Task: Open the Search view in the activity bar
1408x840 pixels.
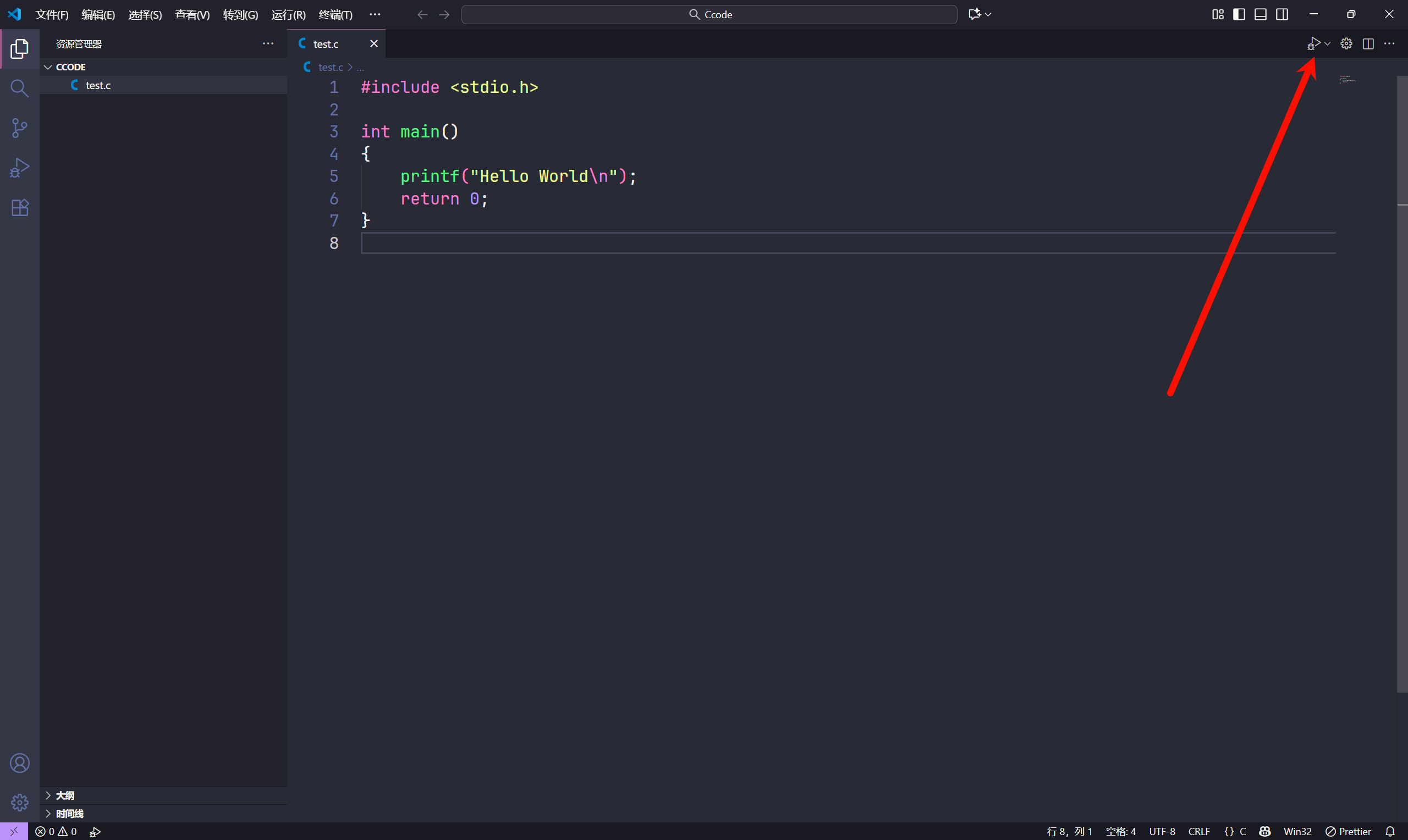Action: 19,89
